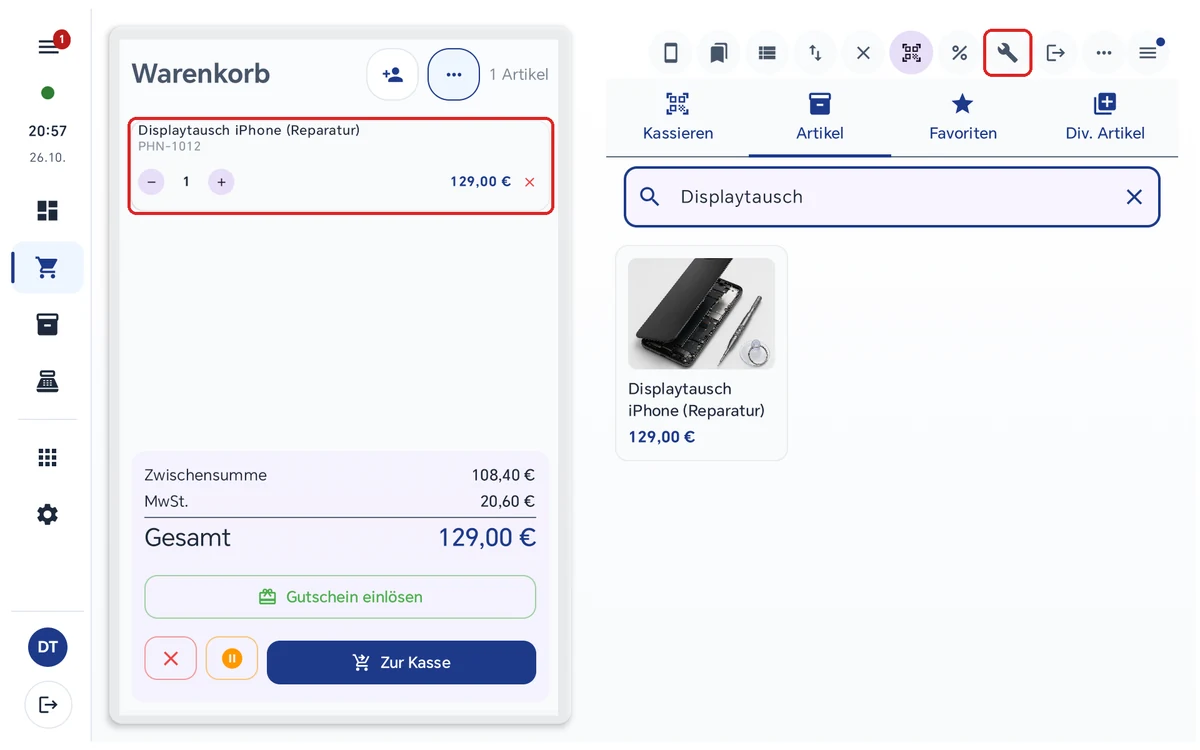Toggle the QR scanner toolbar icon

[x=911, y=53]
